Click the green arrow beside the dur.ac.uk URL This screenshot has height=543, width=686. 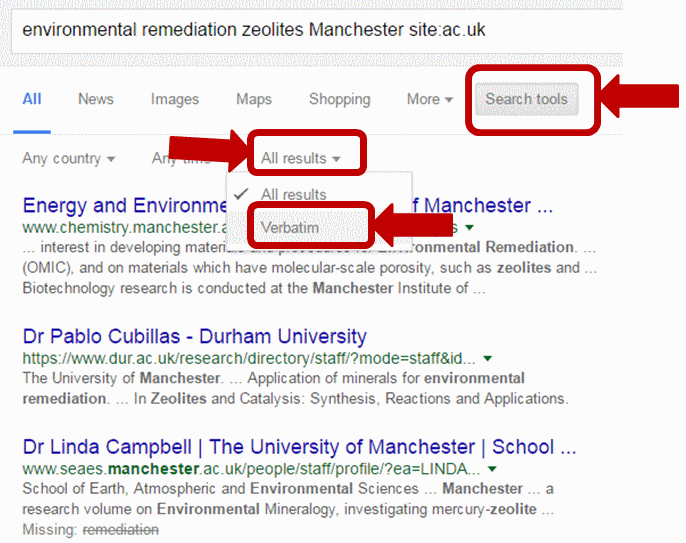point(487,359)
